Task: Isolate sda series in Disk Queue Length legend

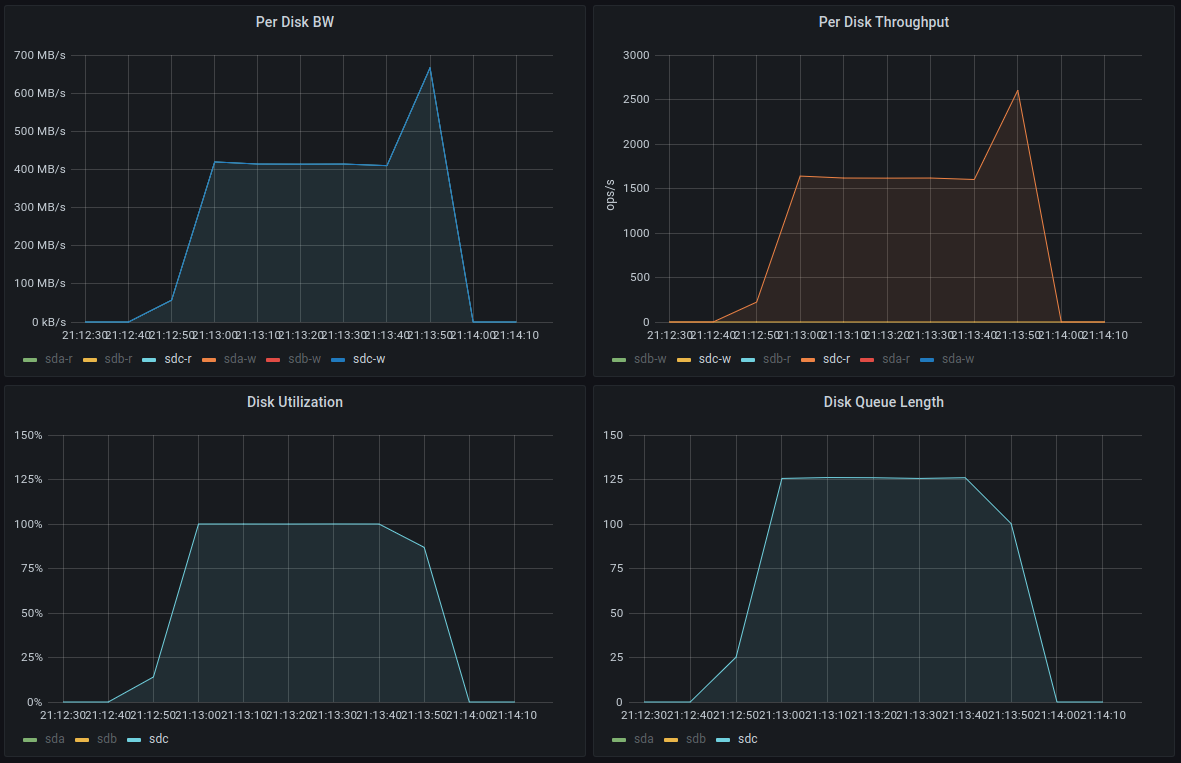Action: pyautogui.click(x=645, y=738)
